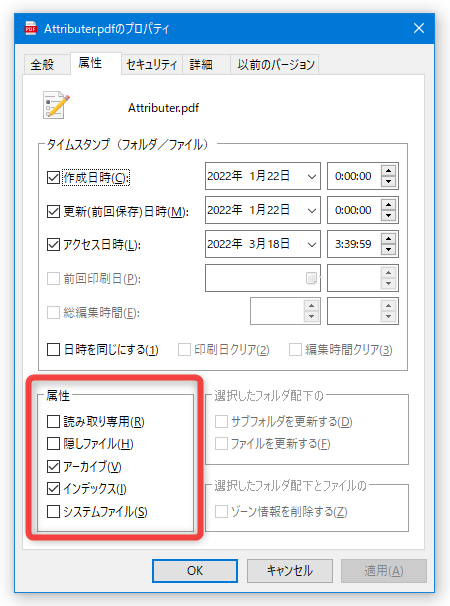This screenshot has height=606, width=450.
Task: Check システムファイル(S) attribute
Action: (53, 512)
